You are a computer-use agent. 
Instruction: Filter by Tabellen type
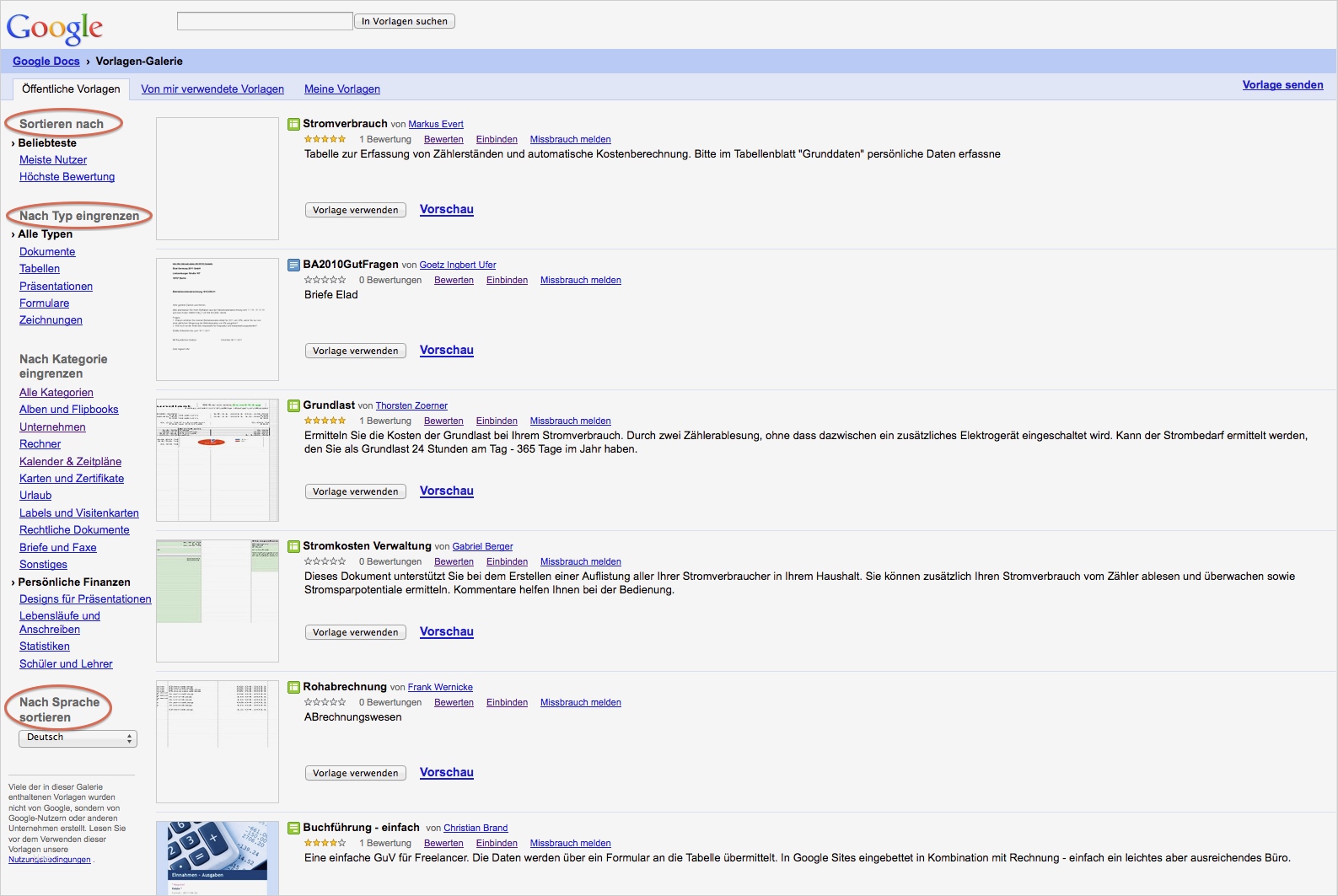coord(40,269)
